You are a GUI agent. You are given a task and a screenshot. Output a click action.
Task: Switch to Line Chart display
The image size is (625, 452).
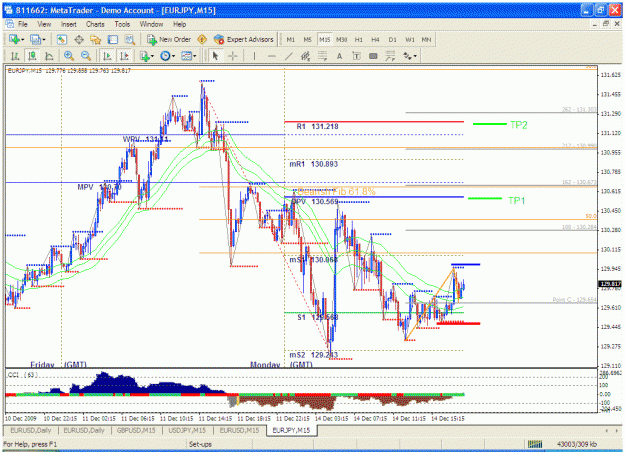(49, 56)
